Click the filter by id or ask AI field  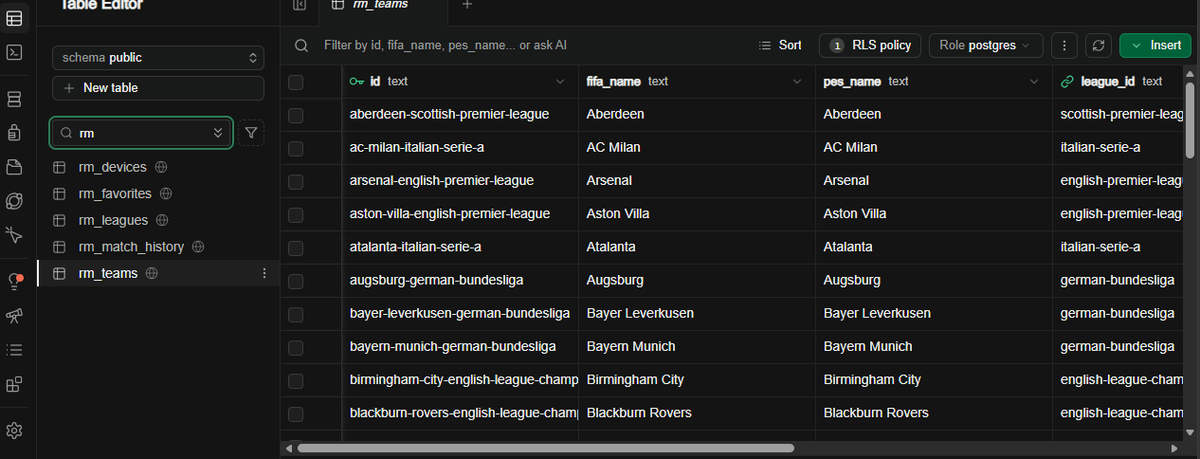pyautogui.click(x=446, y=45)
